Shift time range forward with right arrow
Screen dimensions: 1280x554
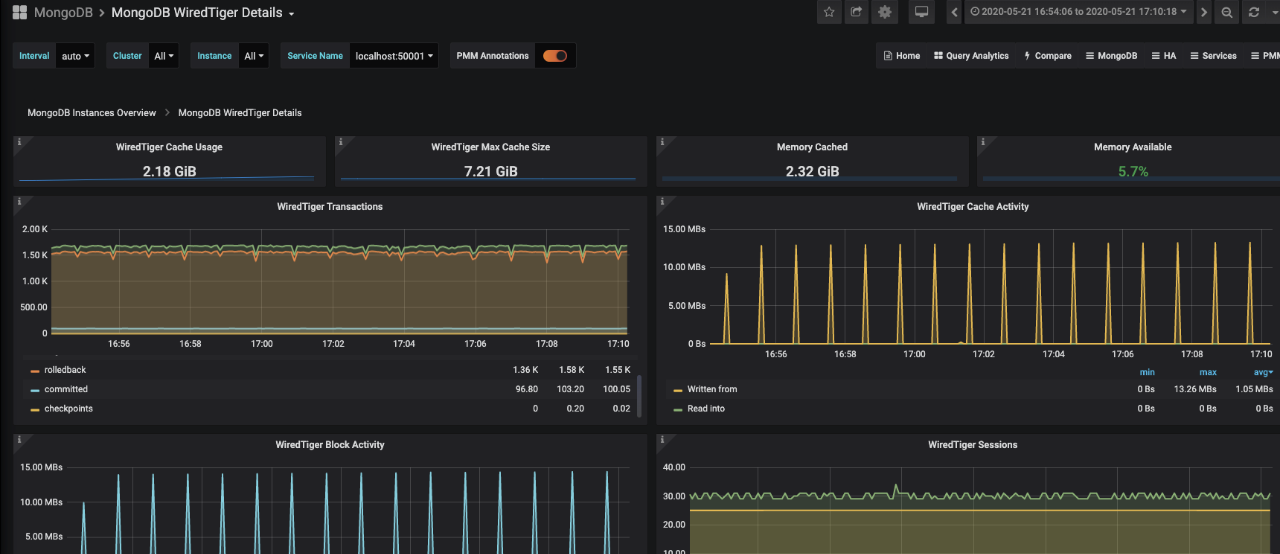click(x=1203, y=13)
